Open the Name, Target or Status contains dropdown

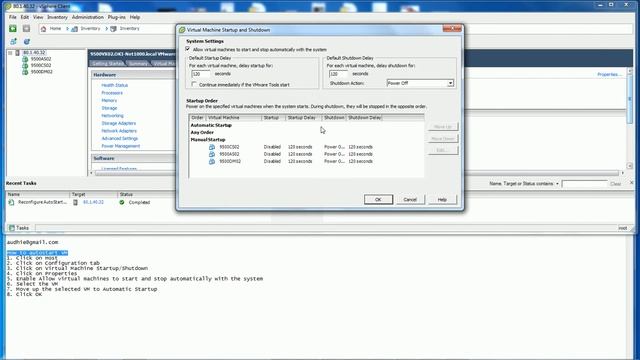point(557,184)
